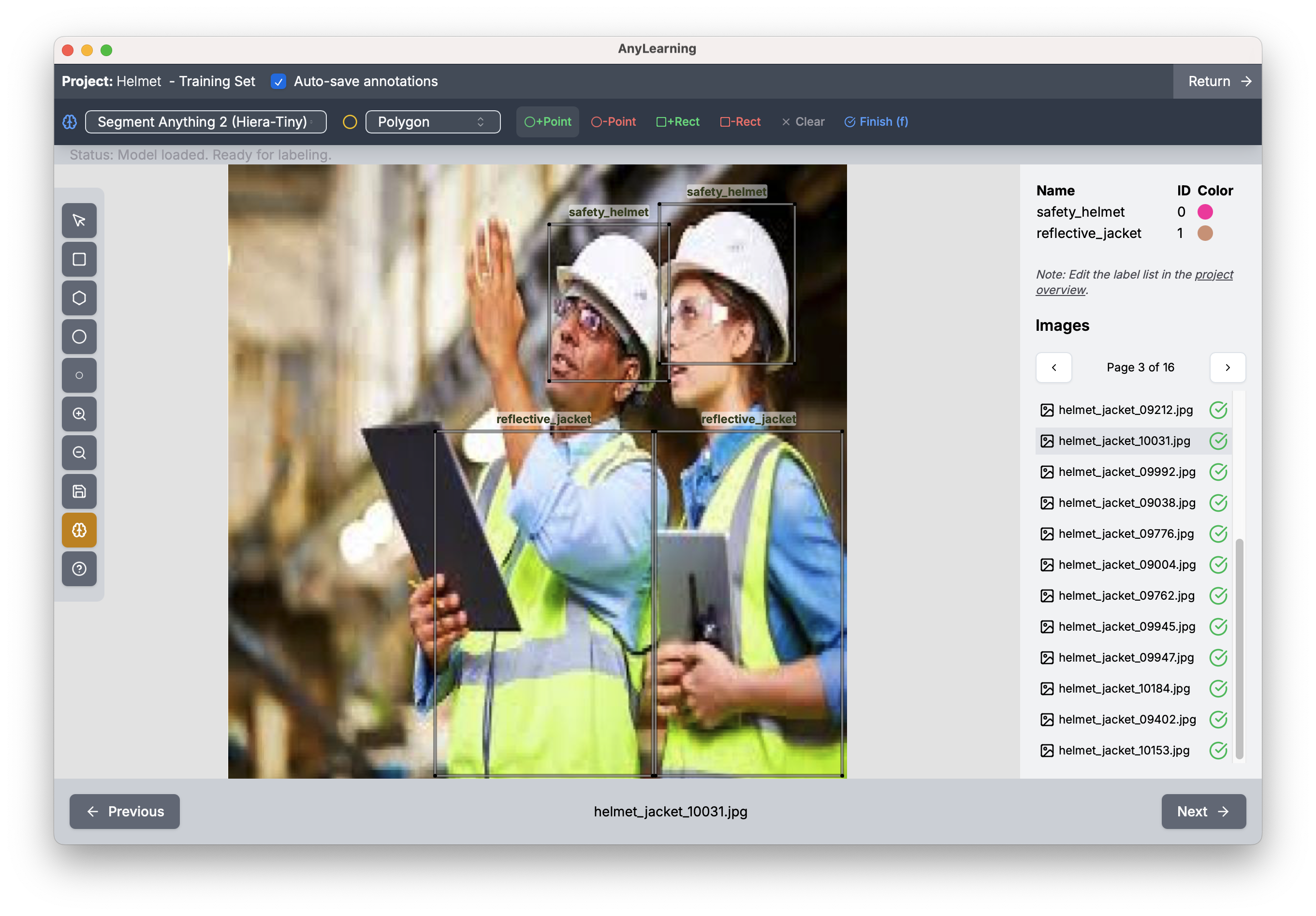Select the point/dot tool

79,375
